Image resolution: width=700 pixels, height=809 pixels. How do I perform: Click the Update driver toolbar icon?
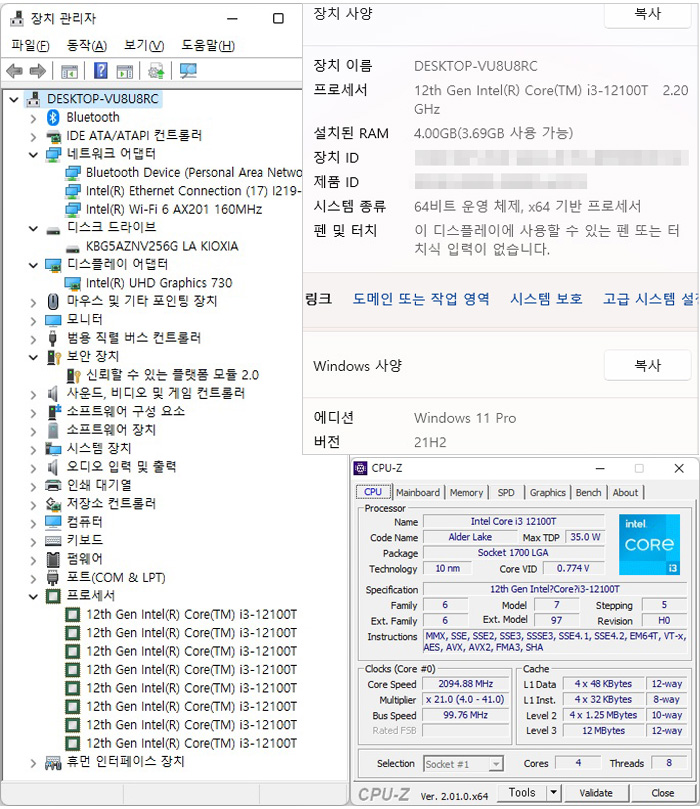(156, 70)
